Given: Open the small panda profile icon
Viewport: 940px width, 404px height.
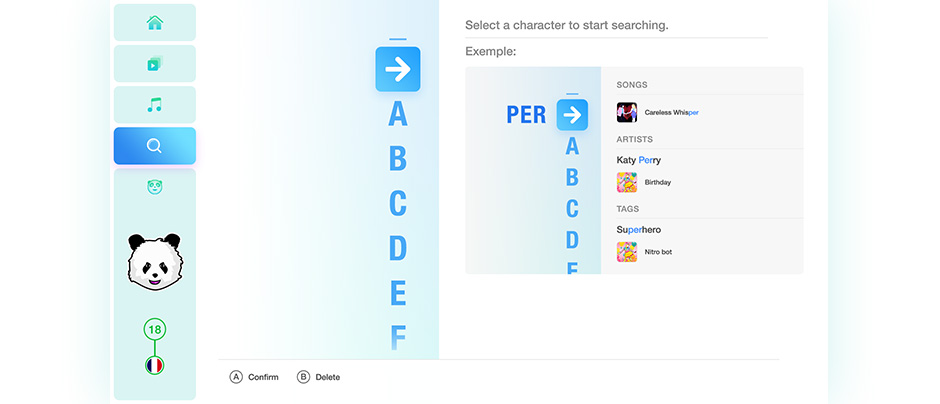Looking at the screenshot, I should point(155,188).
